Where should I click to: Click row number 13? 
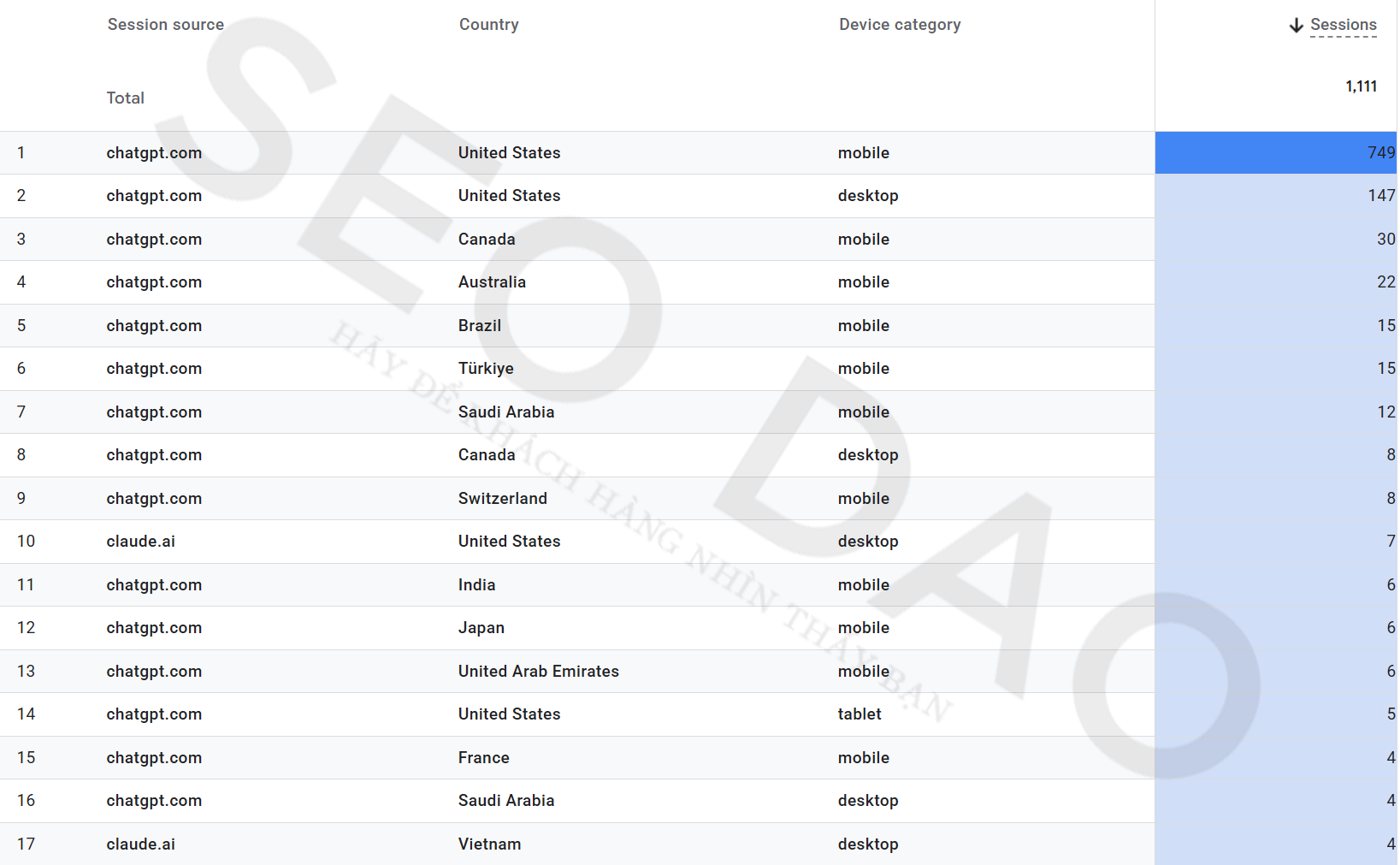click(x=26, y=672)
